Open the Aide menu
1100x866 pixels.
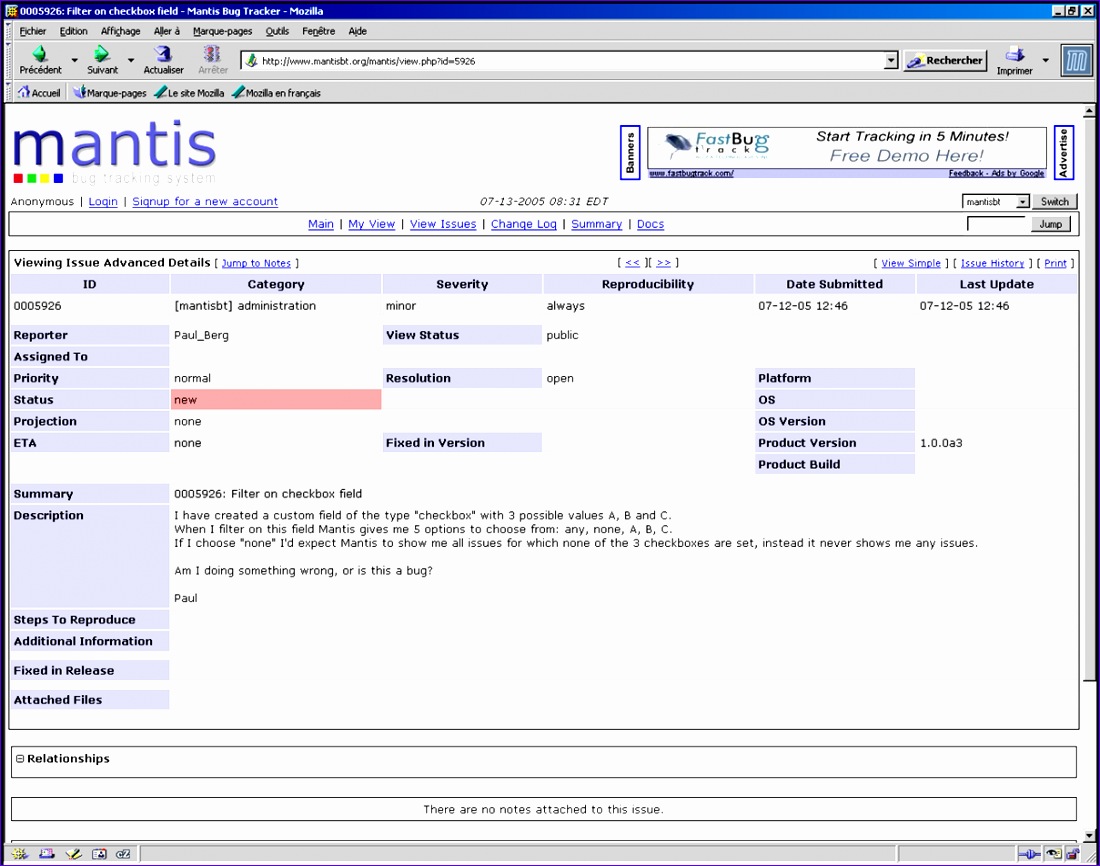(358, 31)
